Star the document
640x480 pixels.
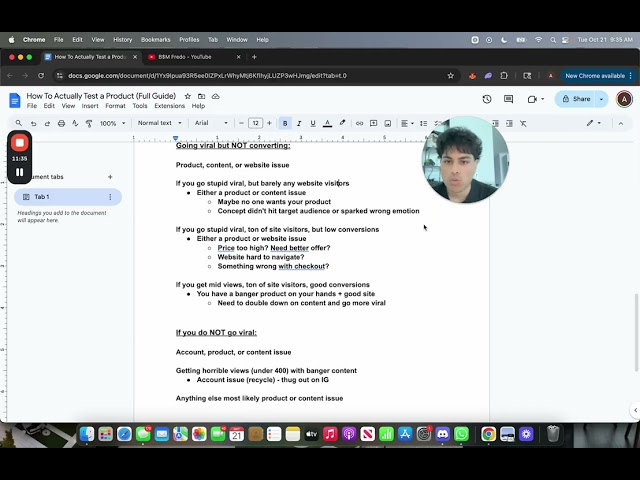[x=188, y=96]
